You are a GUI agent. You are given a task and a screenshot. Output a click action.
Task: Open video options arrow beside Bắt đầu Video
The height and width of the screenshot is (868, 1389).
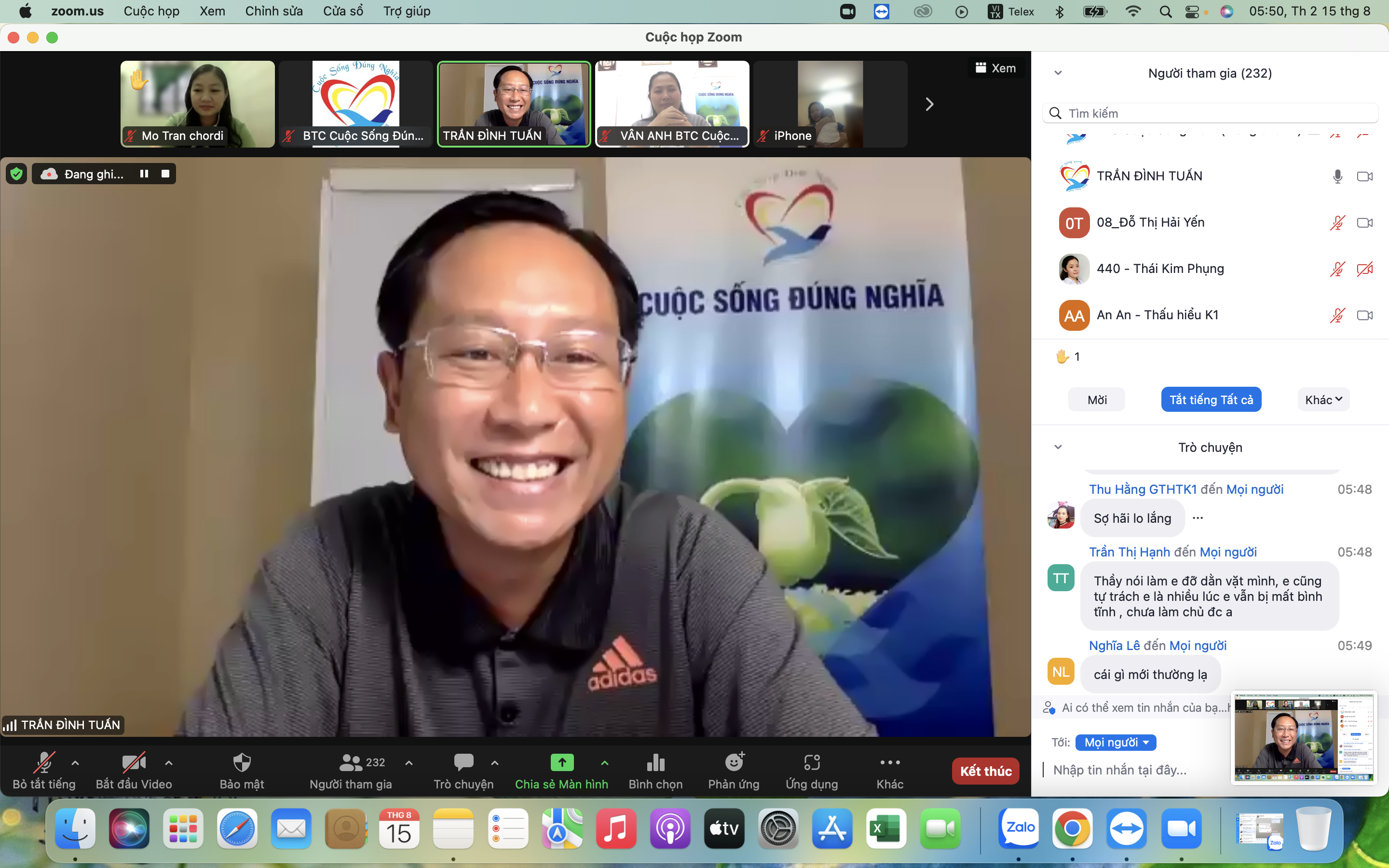[169, 763]
